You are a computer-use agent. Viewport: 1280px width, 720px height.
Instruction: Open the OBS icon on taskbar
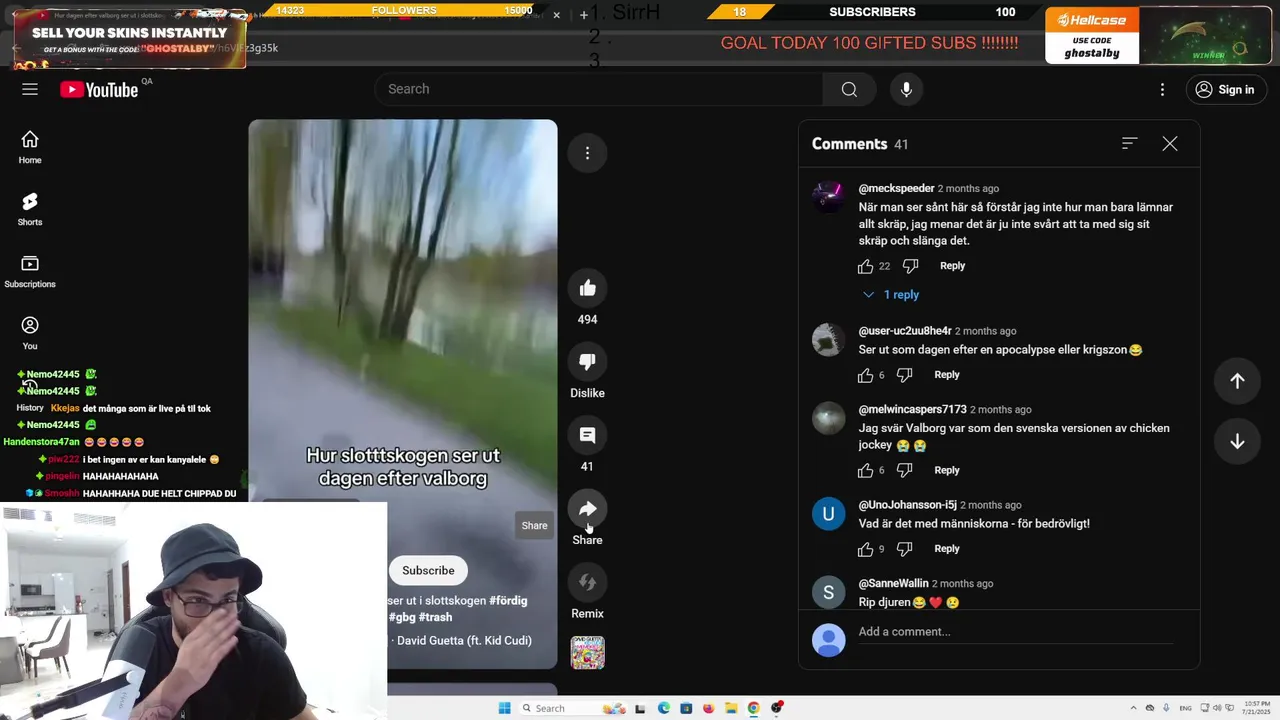(776, 708)
